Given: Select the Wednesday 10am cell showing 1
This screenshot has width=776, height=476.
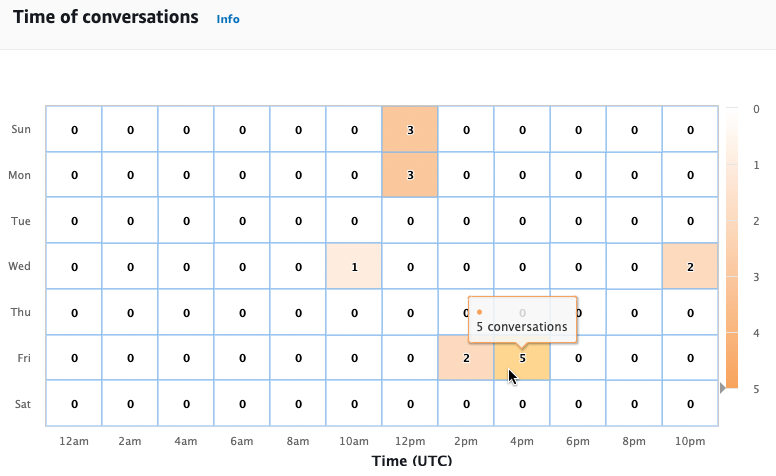Looking at the screenshot, I should pos(354,266).
